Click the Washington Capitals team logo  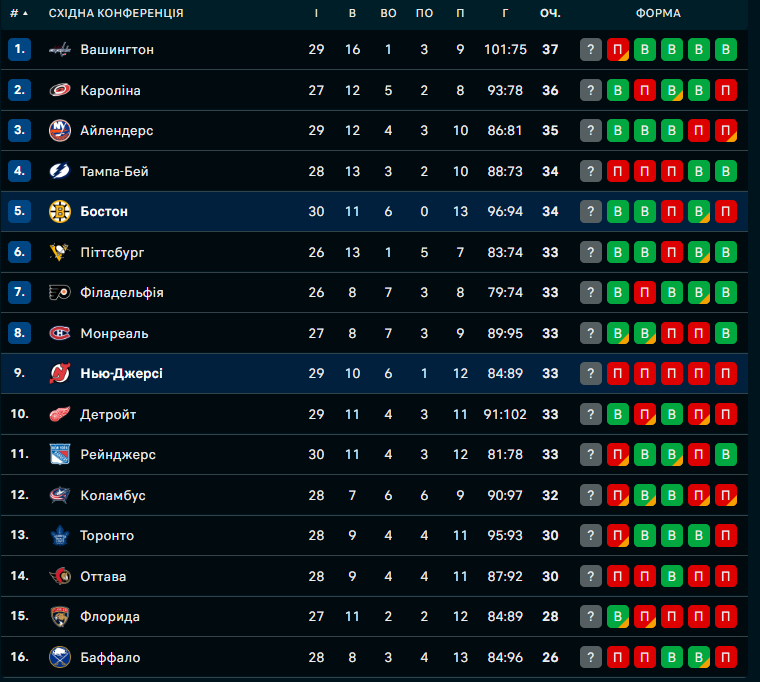click(60, 49)
